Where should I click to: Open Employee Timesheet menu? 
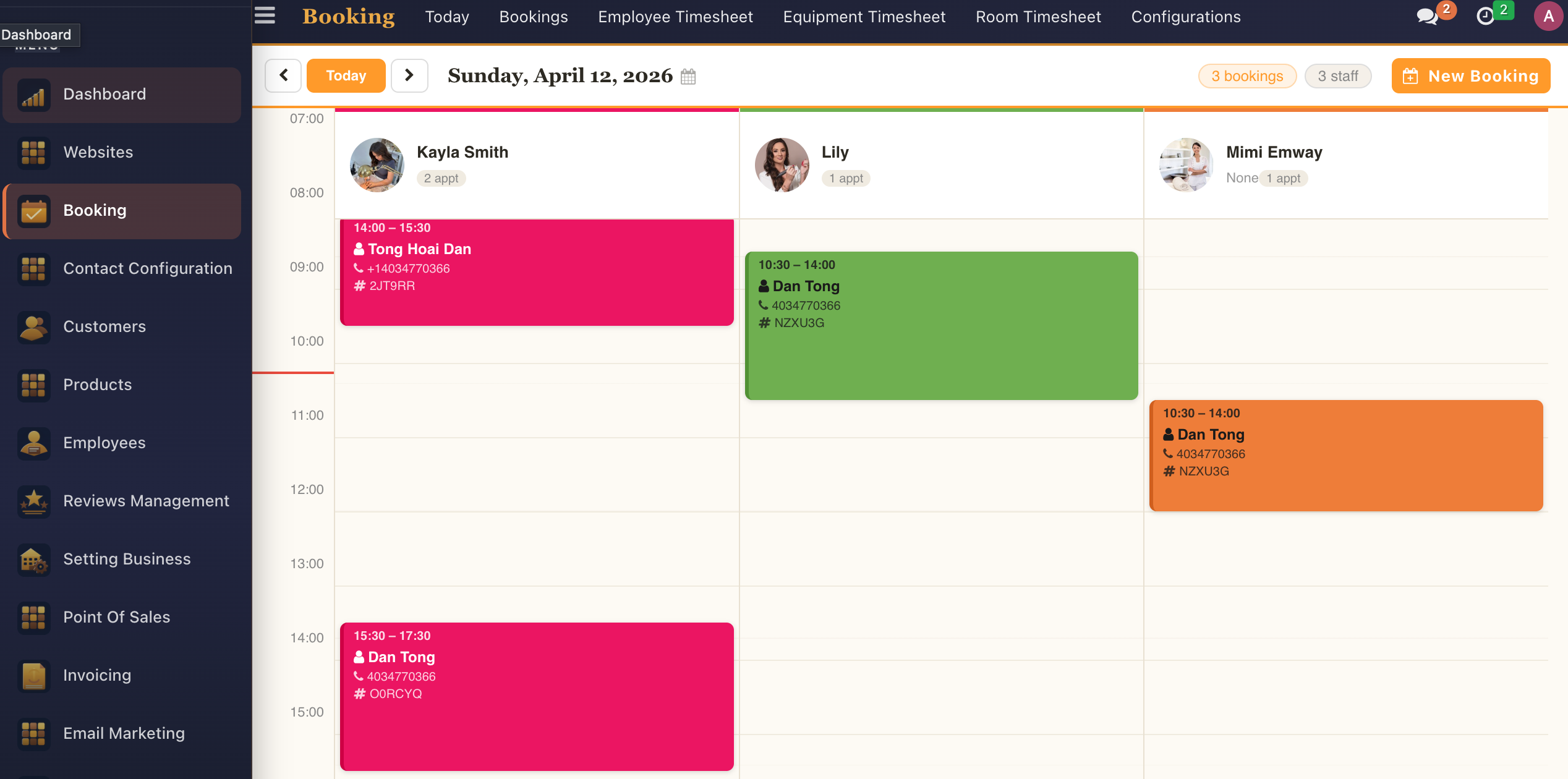(x=675, y=17)
